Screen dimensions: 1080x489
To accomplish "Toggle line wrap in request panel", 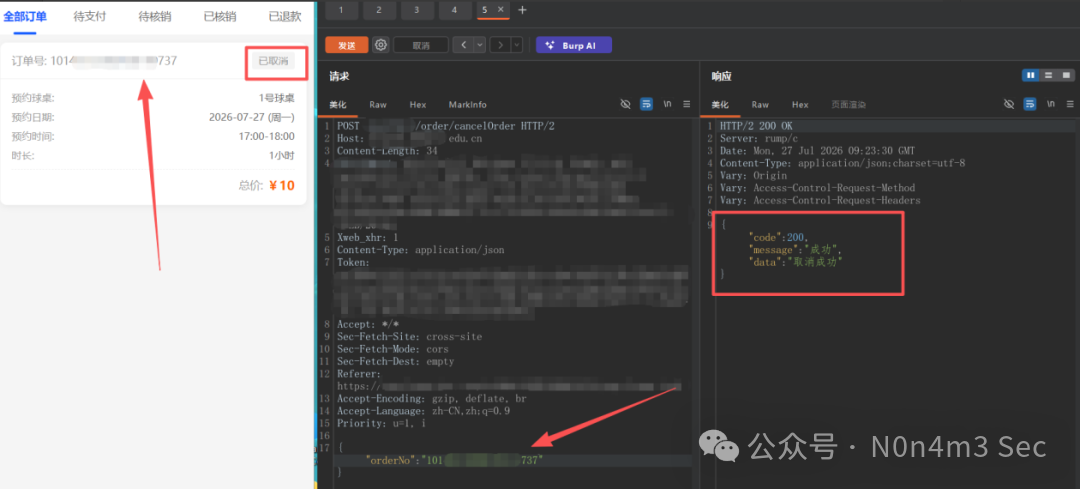I will point(646,104).
